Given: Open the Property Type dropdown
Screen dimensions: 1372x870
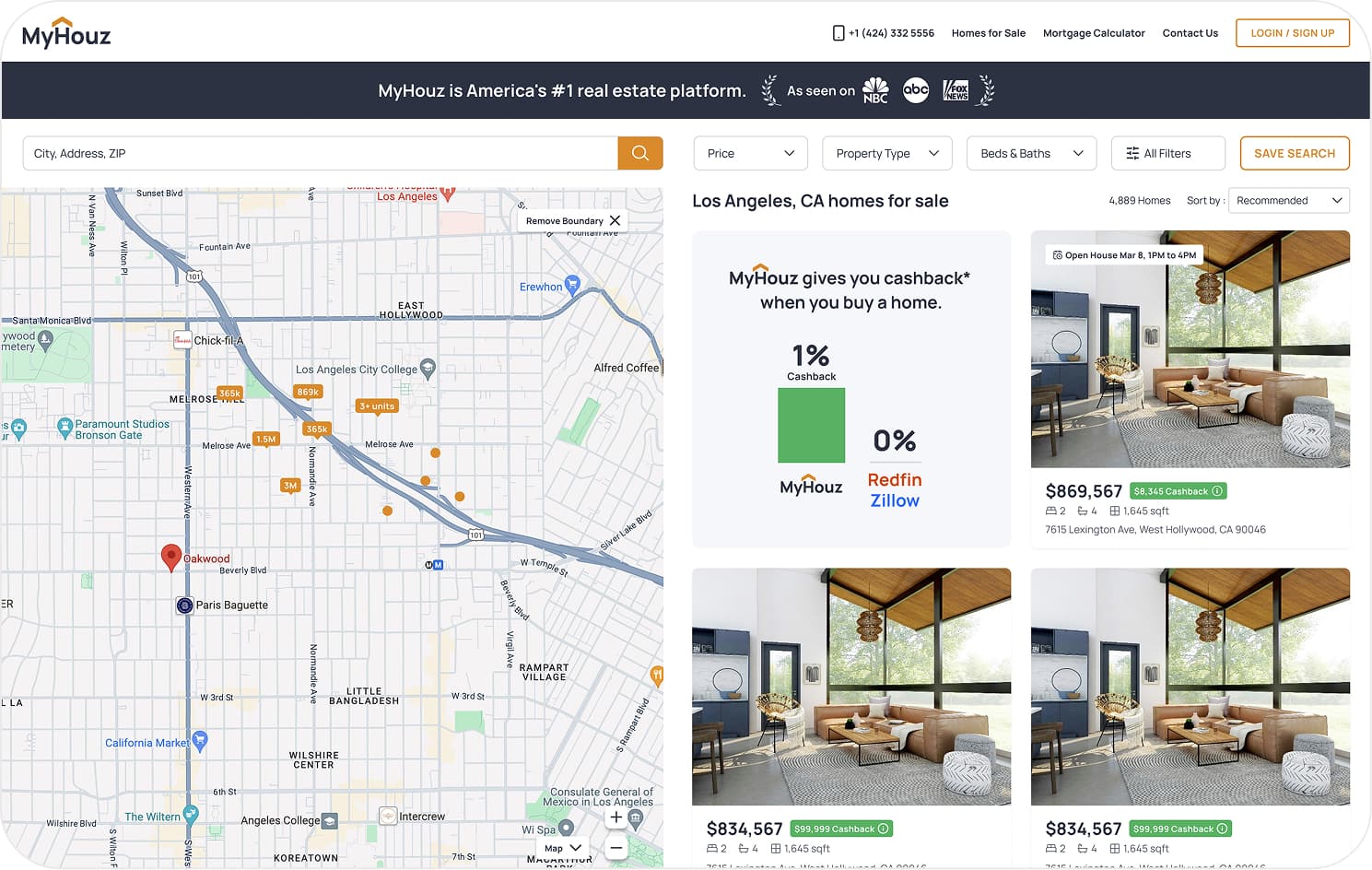Looking at the screenshot, I should tap(886, 153).
